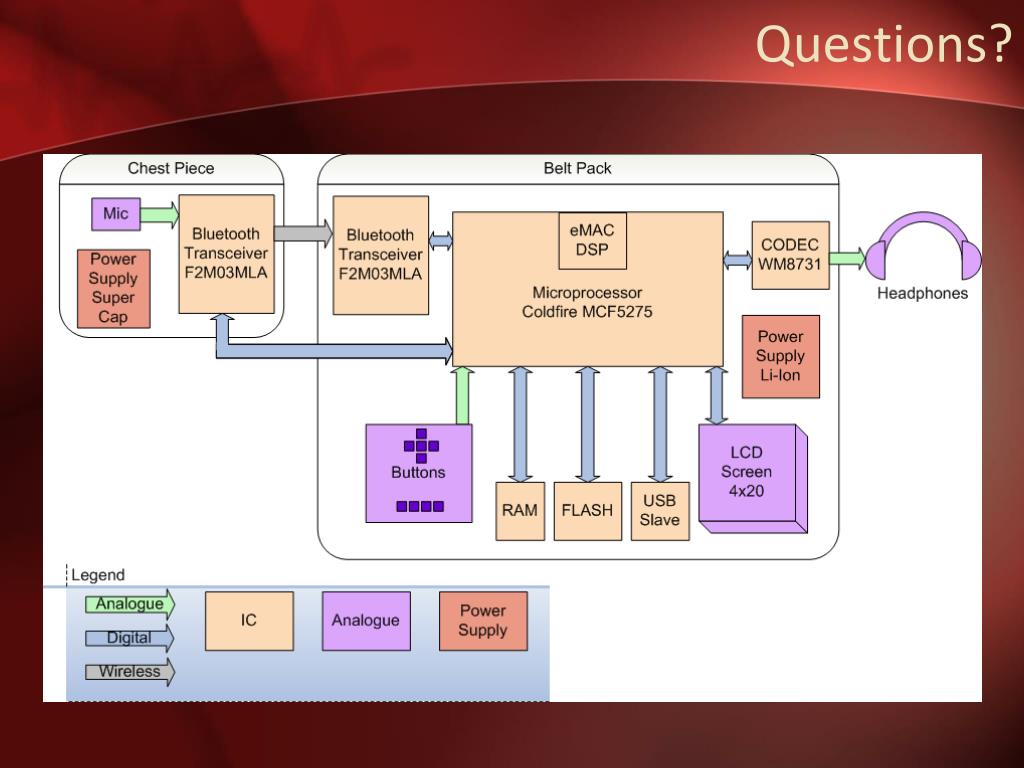The width and height of the screenshot is (1024, 768).
Task: Click the digital arrow above USB Slave
Action: tap(660, 424)
